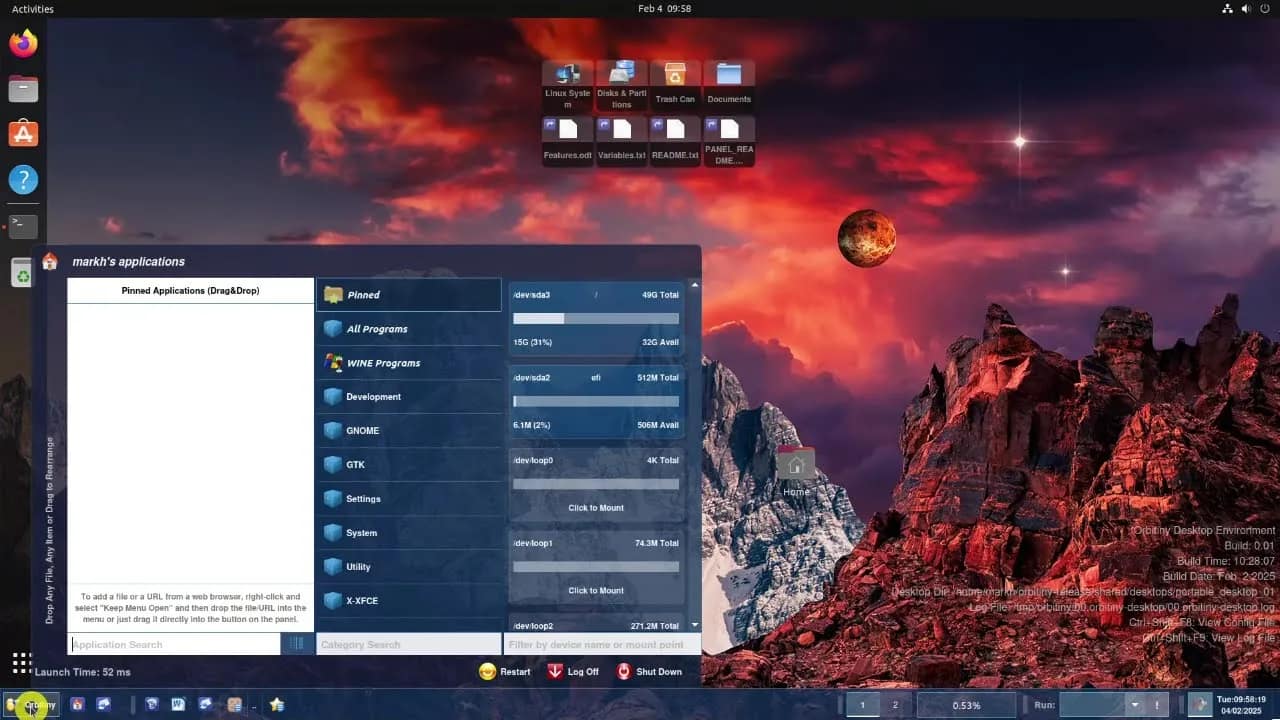Click the Log Off button
Viewport: 1280px width, 720px height.
point(573,672)
